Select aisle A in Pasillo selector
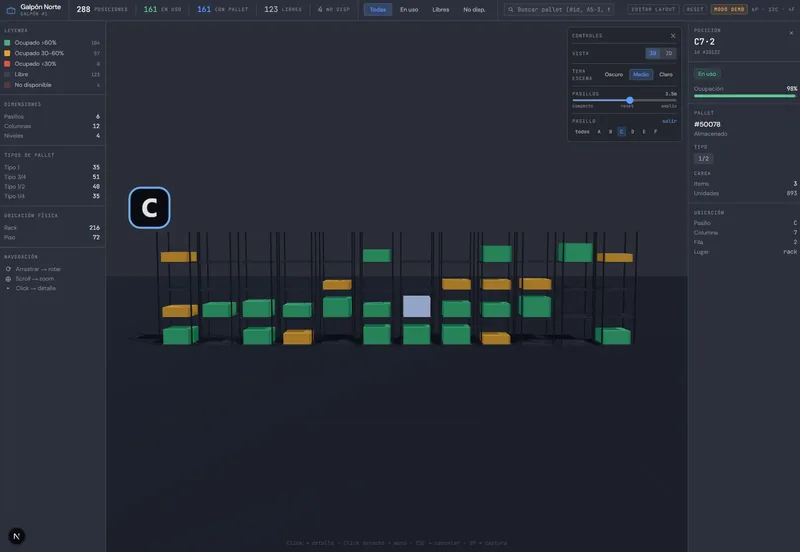The image size is (800, 552). 599,132
